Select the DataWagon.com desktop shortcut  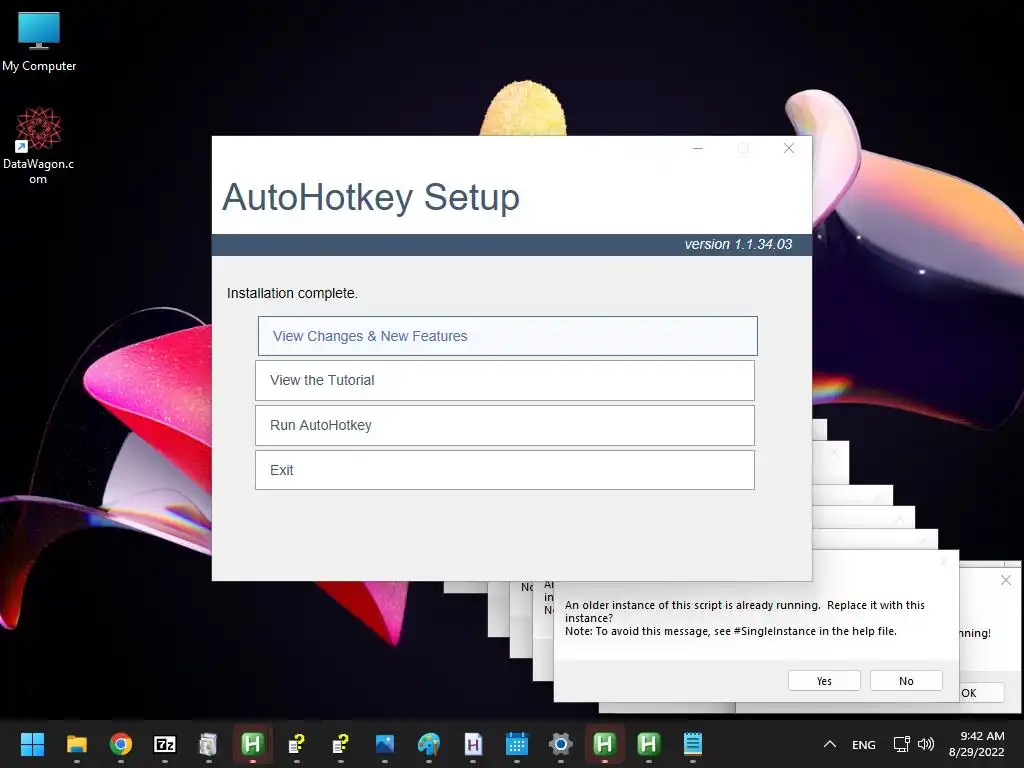click(38, 146)
